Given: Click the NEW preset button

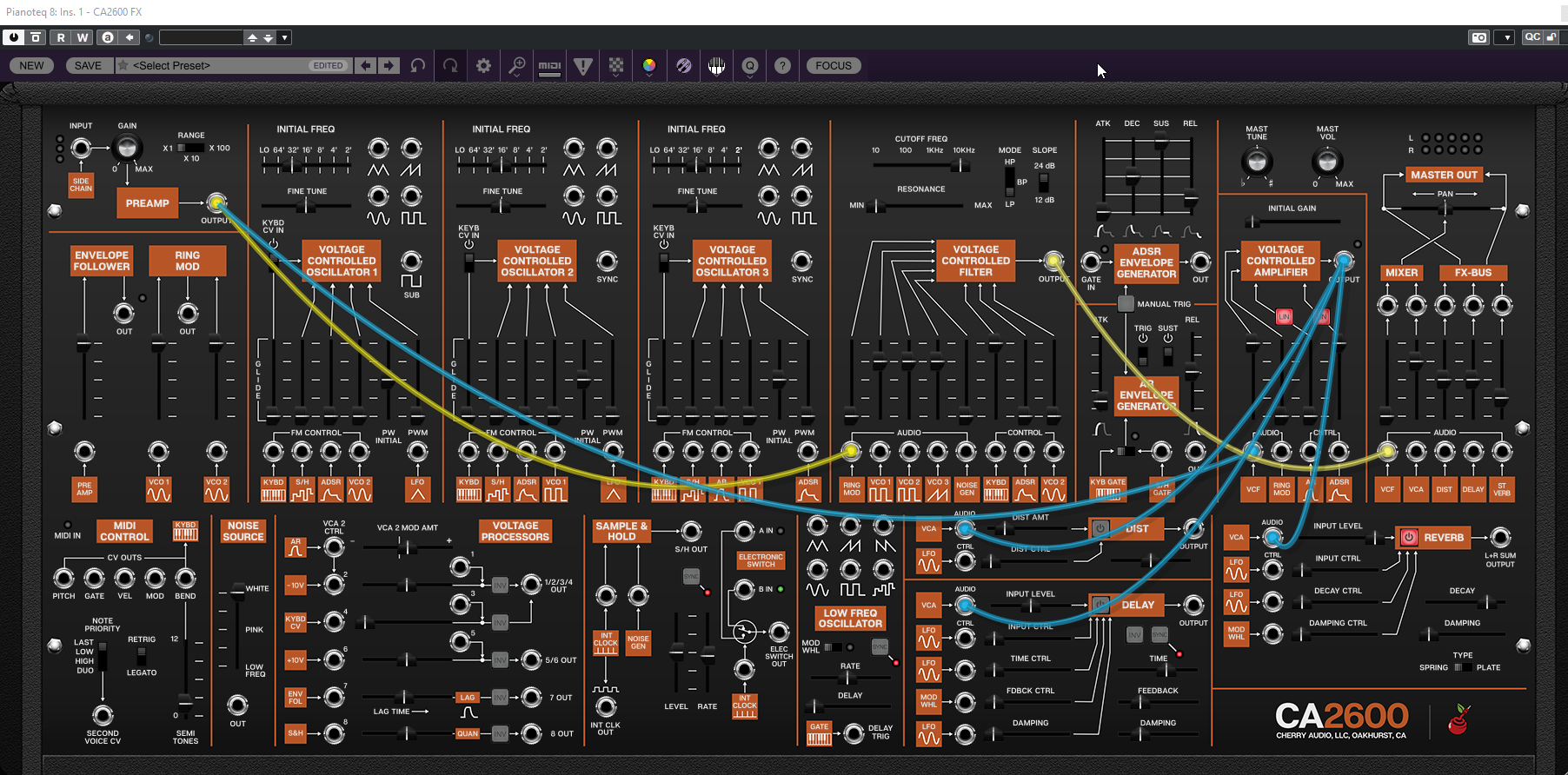Looking at the screenshot, I should [32, 66].
